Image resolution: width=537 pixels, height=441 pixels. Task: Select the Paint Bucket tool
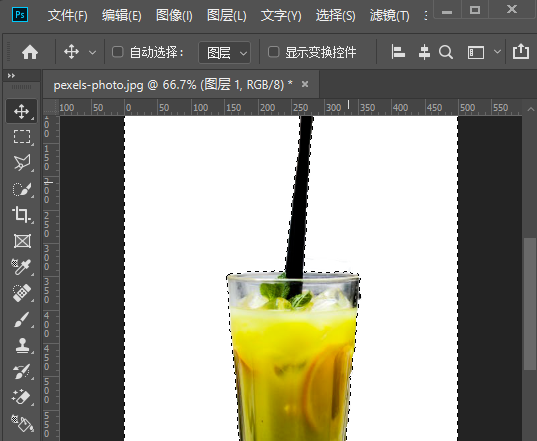pos(22,423)
